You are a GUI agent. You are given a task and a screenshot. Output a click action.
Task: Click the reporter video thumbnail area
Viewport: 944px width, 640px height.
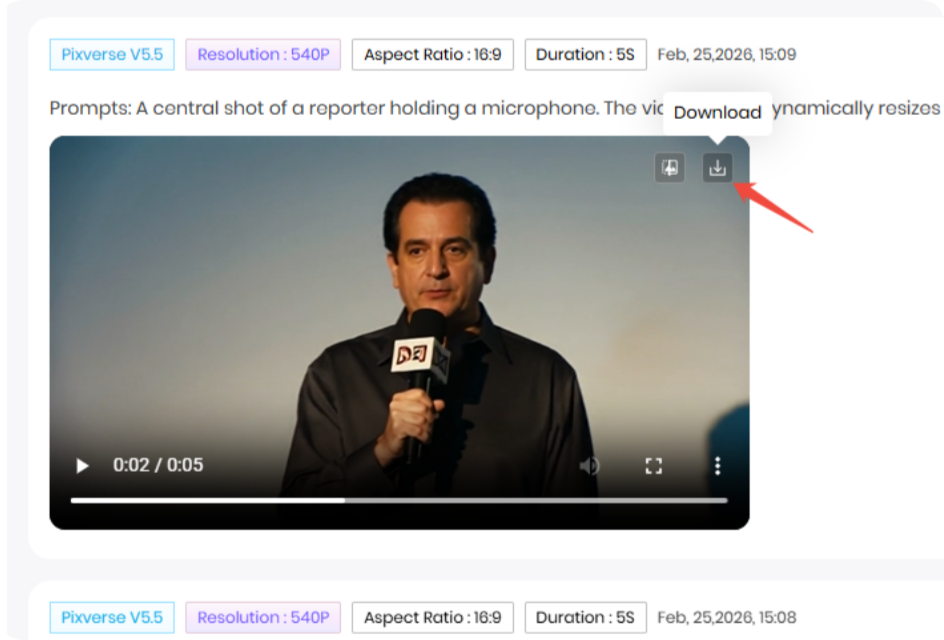click(x=400, y=300)
